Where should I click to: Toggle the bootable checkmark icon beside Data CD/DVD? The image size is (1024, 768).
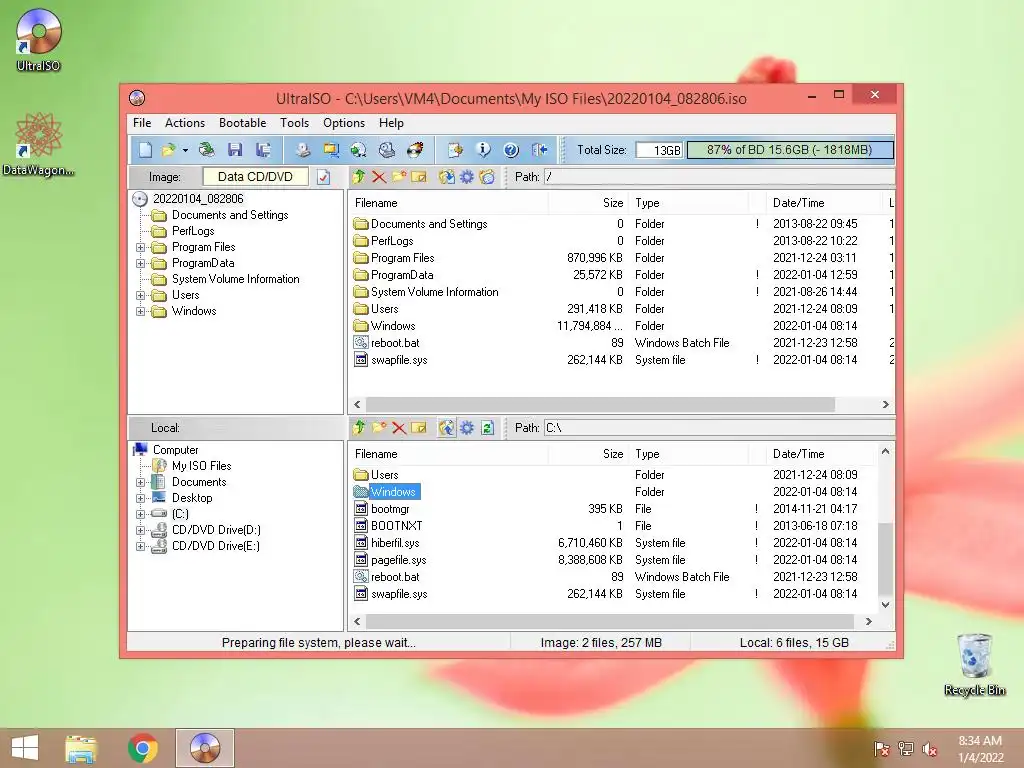tap(323, 177)
